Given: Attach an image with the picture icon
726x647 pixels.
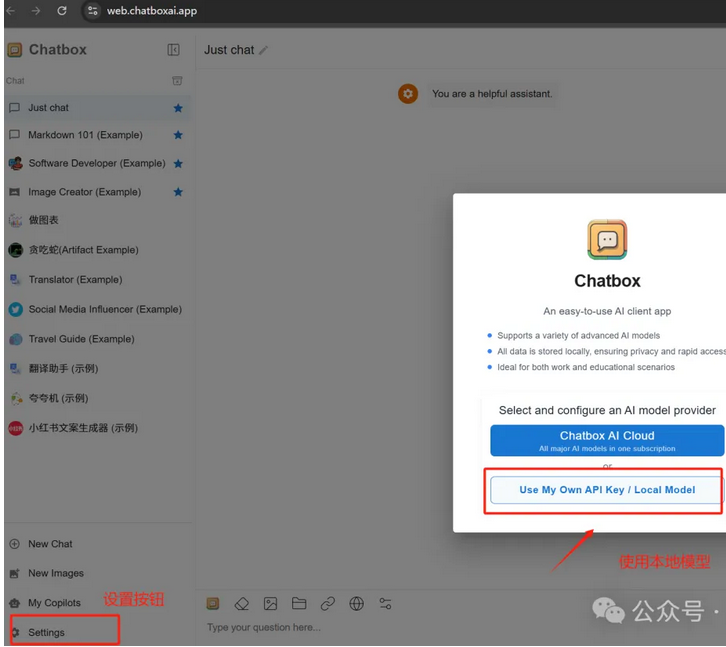Looking at the screenshot, I should [270, 603].
